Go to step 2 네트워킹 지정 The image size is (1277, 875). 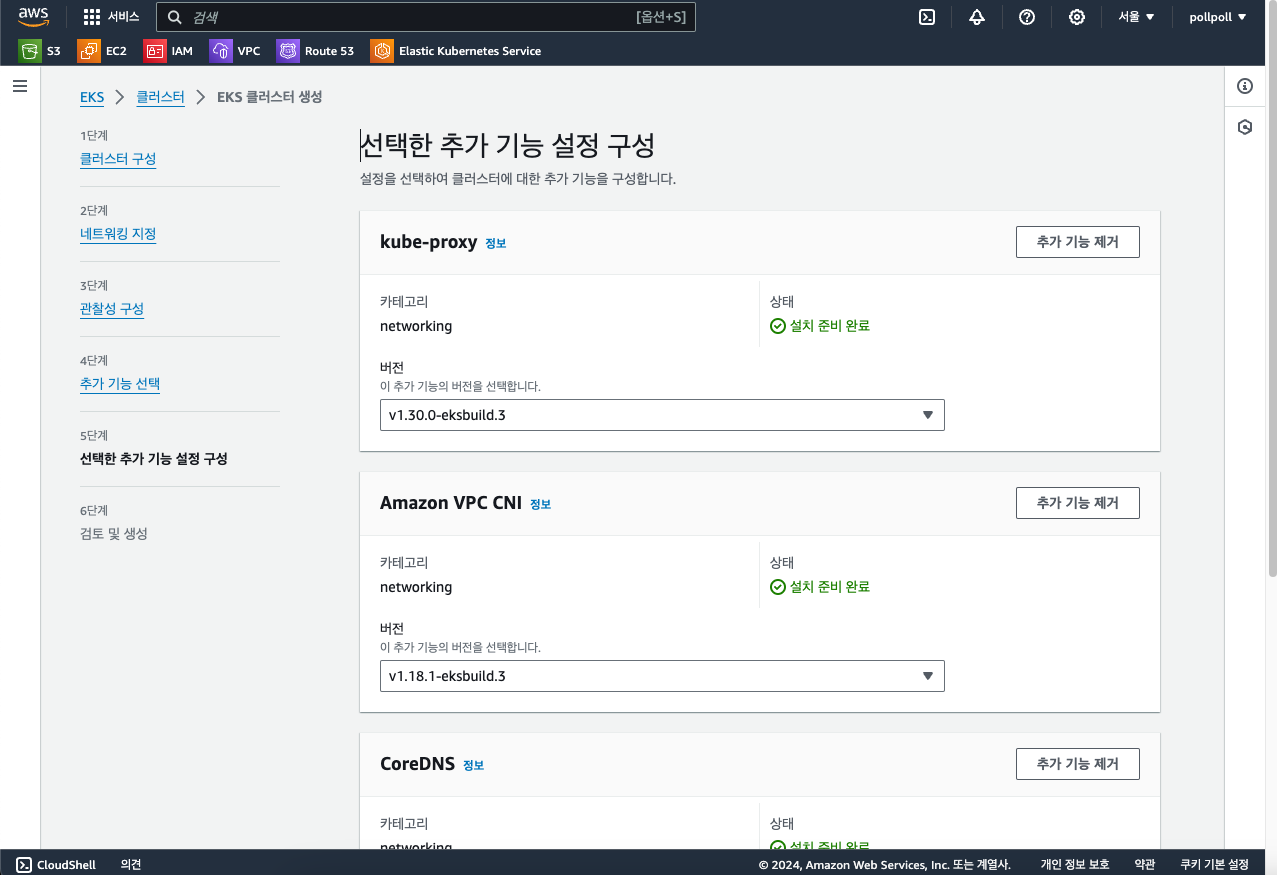118,234
